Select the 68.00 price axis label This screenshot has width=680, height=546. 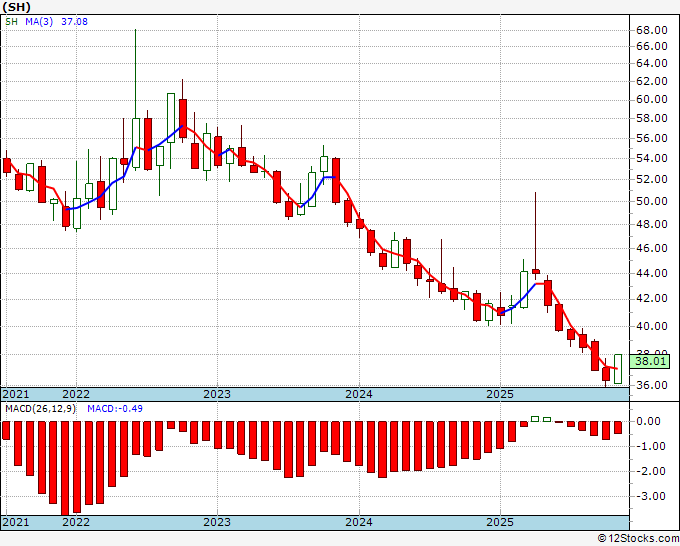tap(651, 30)
